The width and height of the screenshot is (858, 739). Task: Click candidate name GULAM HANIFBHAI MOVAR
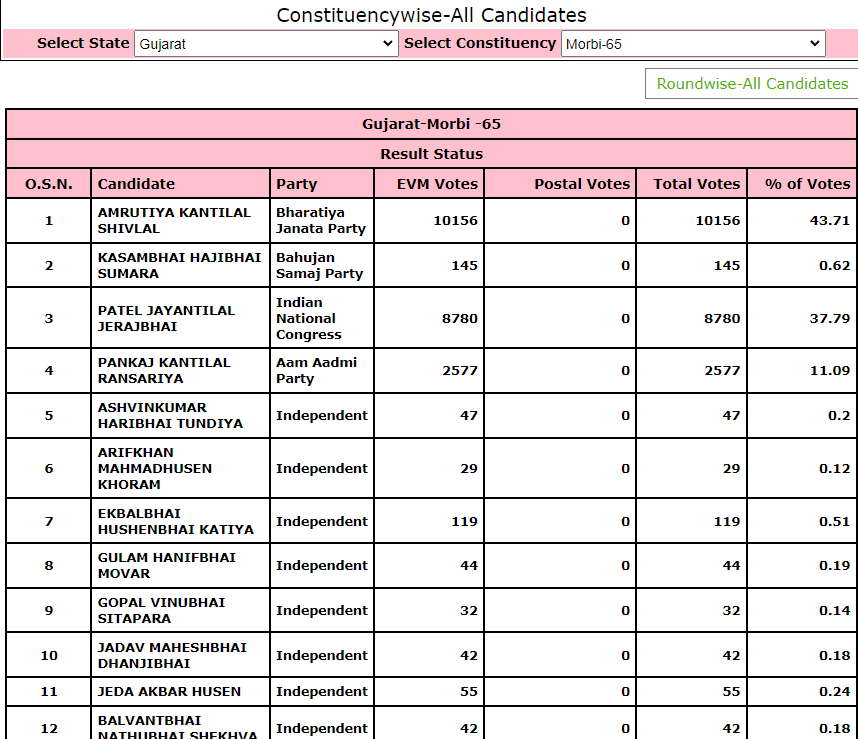coord(166,565)
